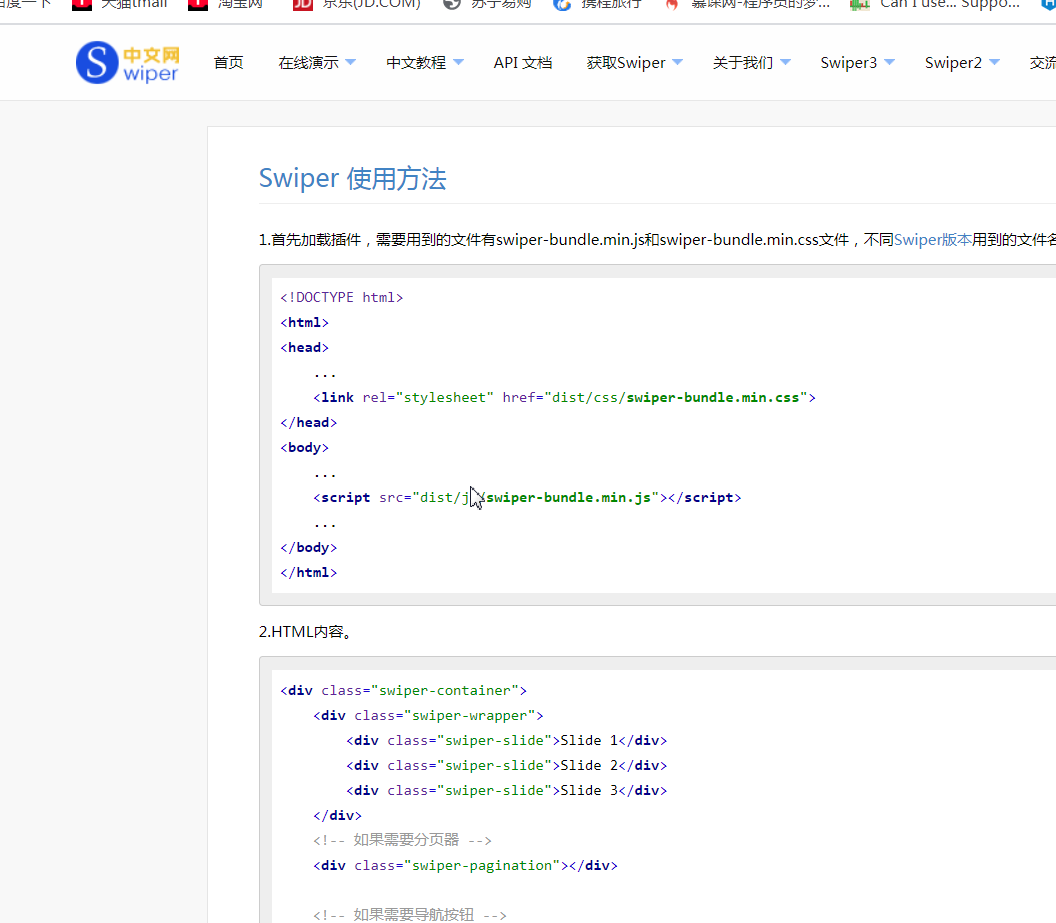Viewport: 1056px width, 923px height.
Task: Open the Can I use bookmark icon
Action: [x=859, y=5]
